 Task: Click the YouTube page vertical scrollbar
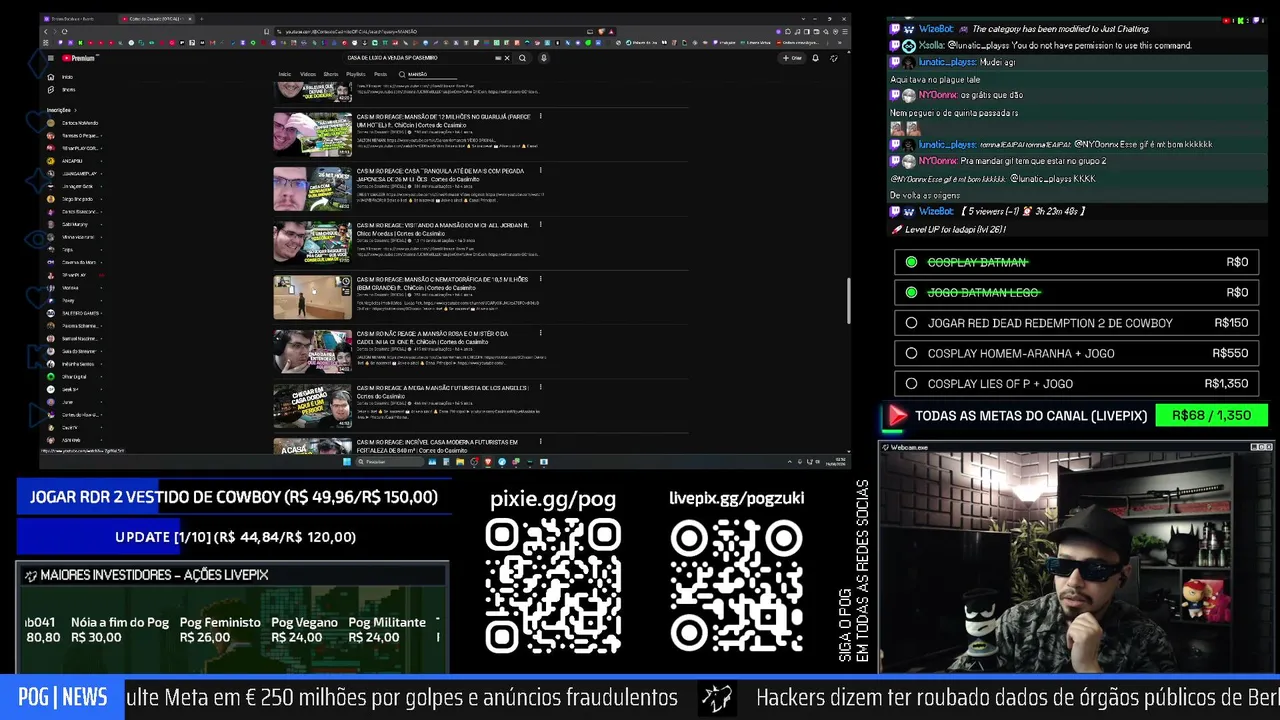pos(848,300)
